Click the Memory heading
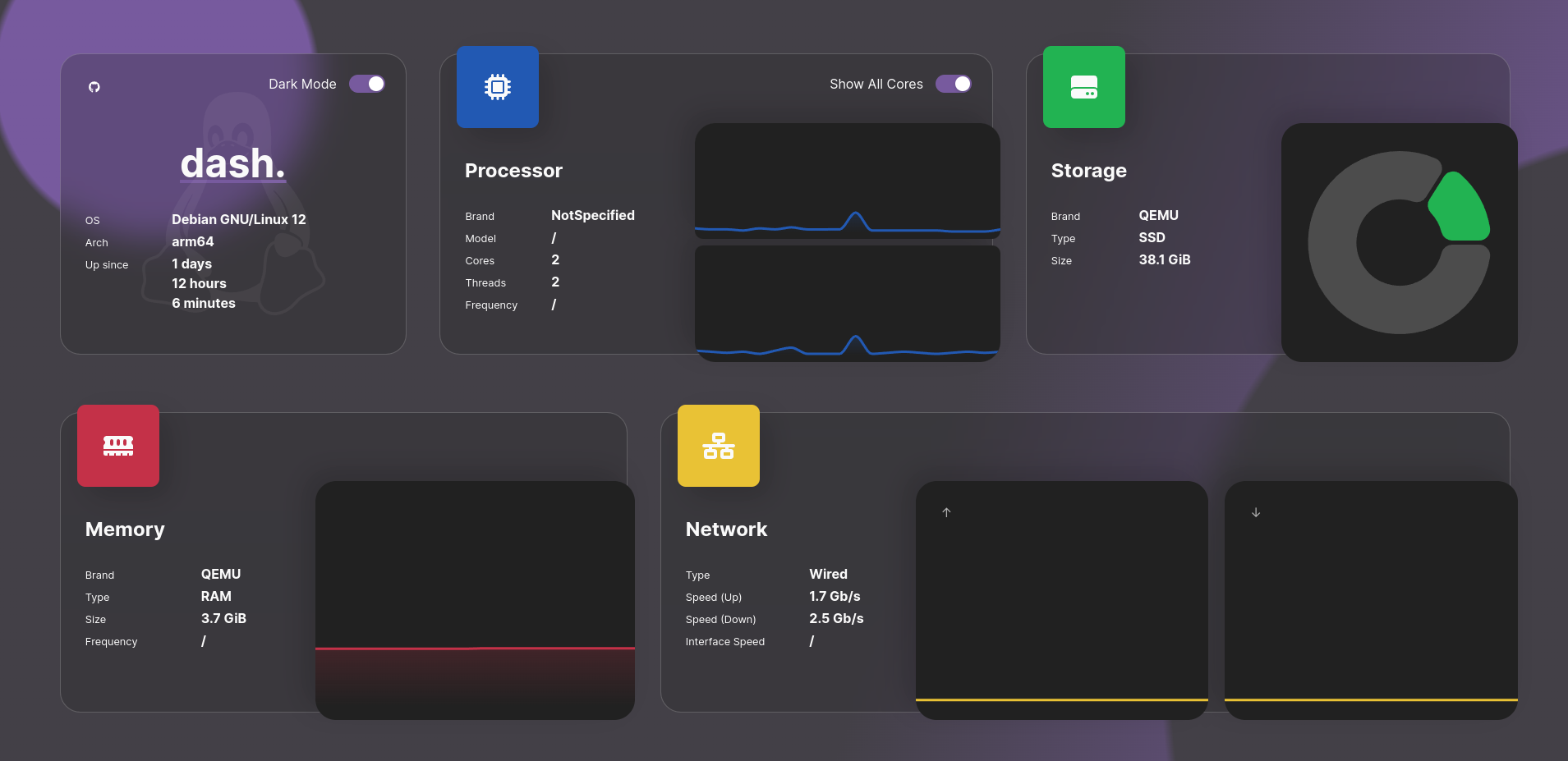Viewport: 1568px width, 761px height. pos(125,529)
